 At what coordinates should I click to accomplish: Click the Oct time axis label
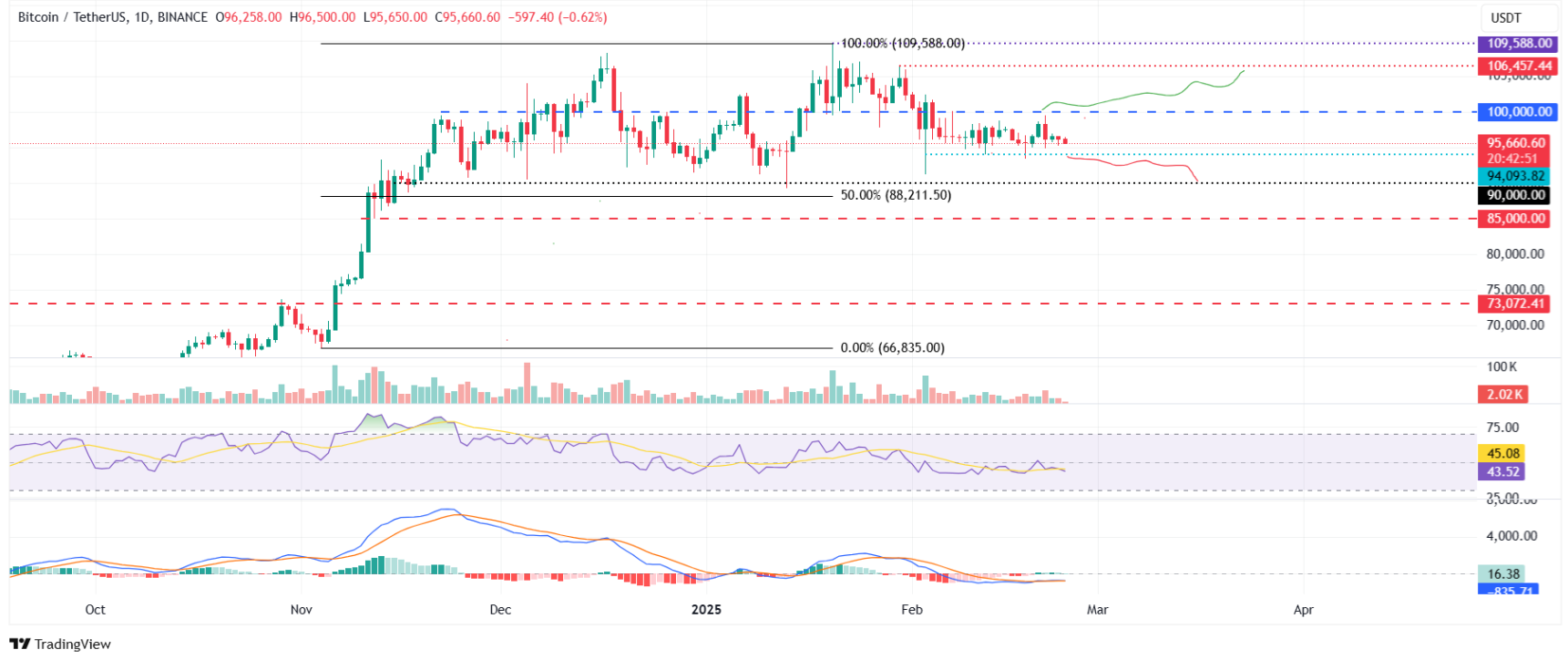coord(95,610)
